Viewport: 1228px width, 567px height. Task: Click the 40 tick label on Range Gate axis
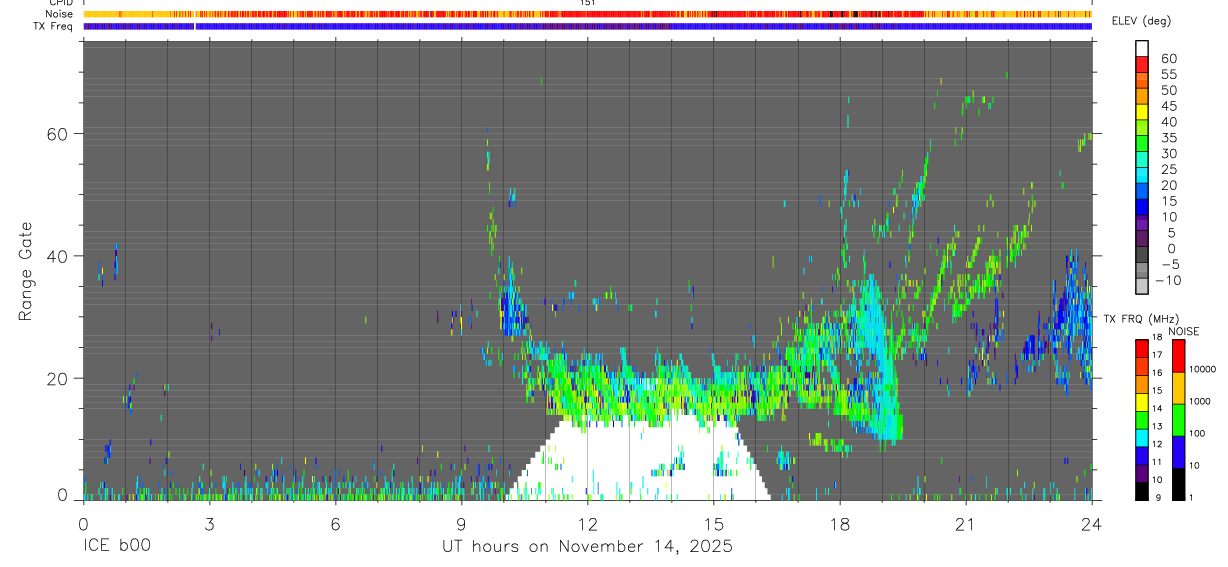click(58, 256)
